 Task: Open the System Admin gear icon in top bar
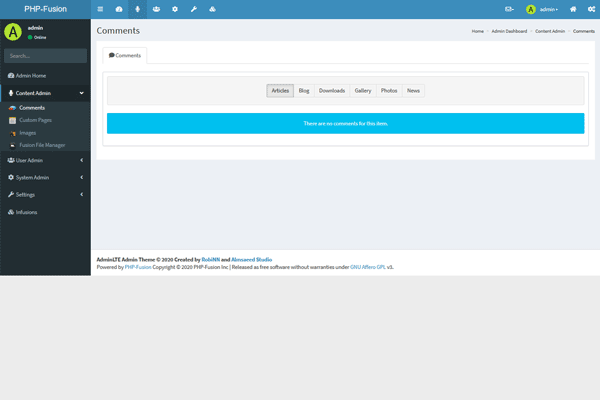pos(175,9)
